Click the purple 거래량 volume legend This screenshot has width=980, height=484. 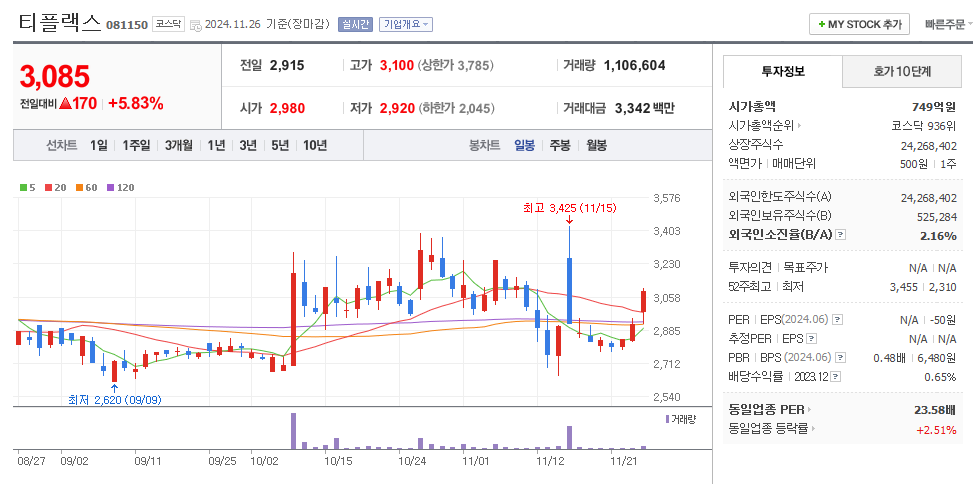[x=680, y=419]
